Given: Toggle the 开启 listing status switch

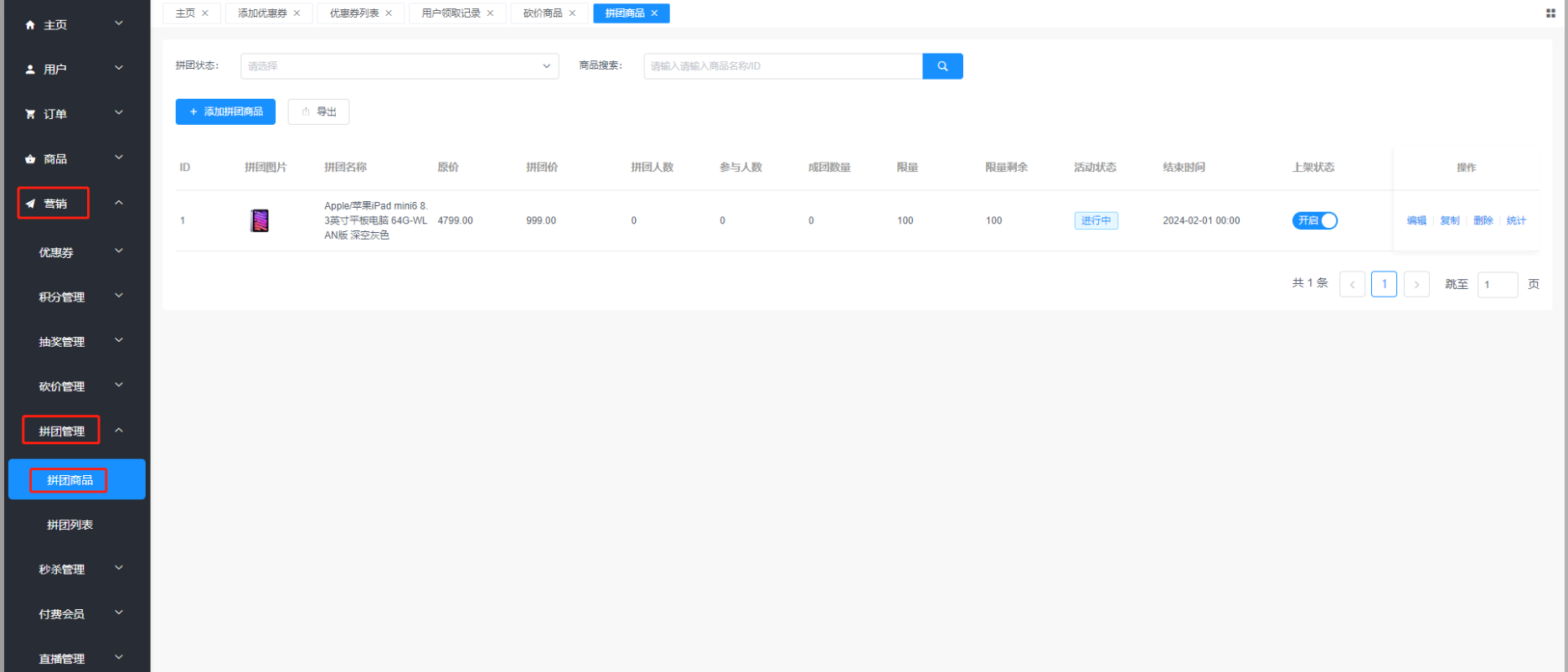Looking at the screenshot, I should [1314, 220].
